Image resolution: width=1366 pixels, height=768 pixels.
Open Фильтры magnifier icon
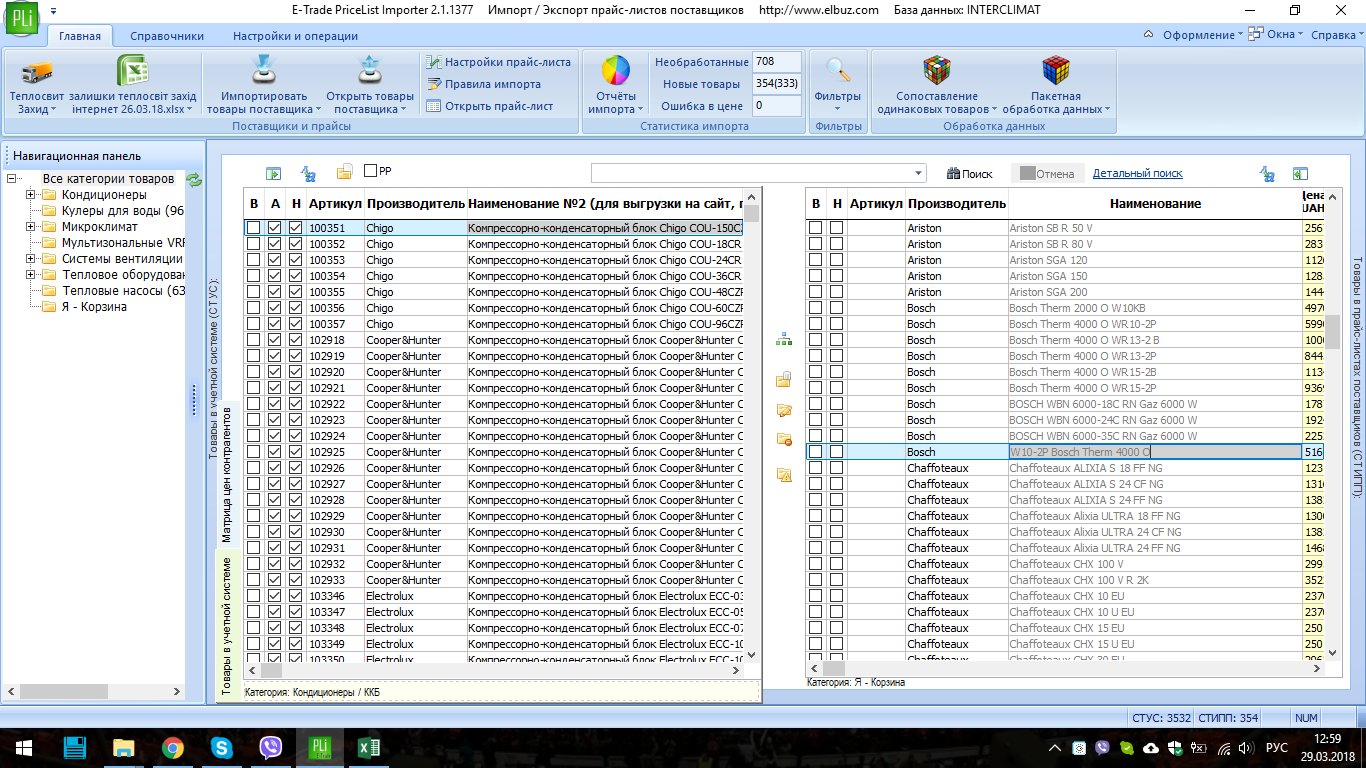838,71
